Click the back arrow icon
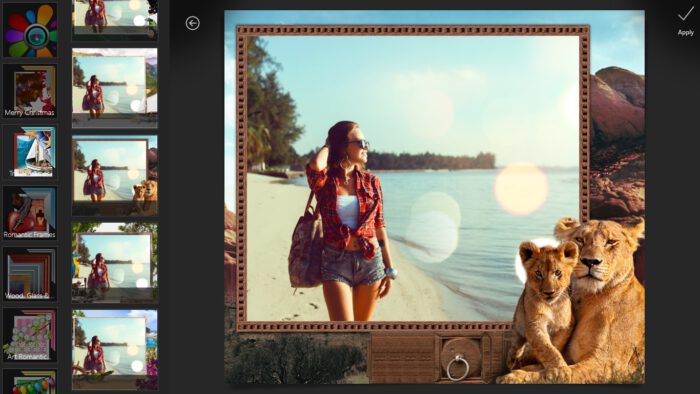The width and height of the screenshot is (700, 394). [192, 23]
